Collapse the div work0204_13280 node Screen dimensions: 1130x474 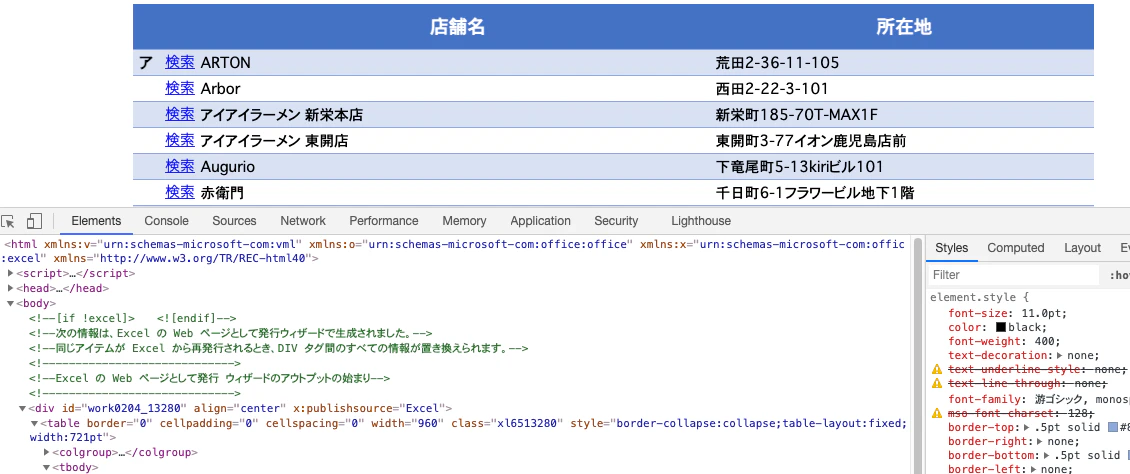pyautogui.click(x=22, y=408)
